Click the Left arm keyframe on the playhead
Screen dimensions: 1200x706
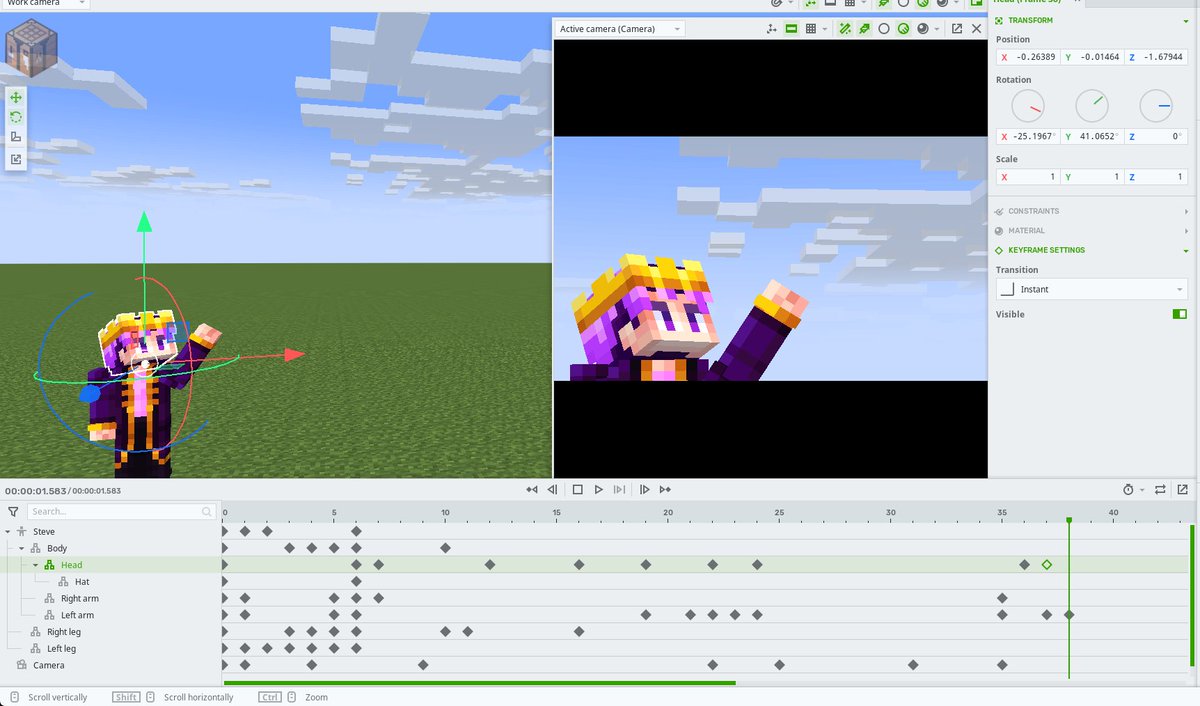pyautogui.click(x=1069, y=615)
